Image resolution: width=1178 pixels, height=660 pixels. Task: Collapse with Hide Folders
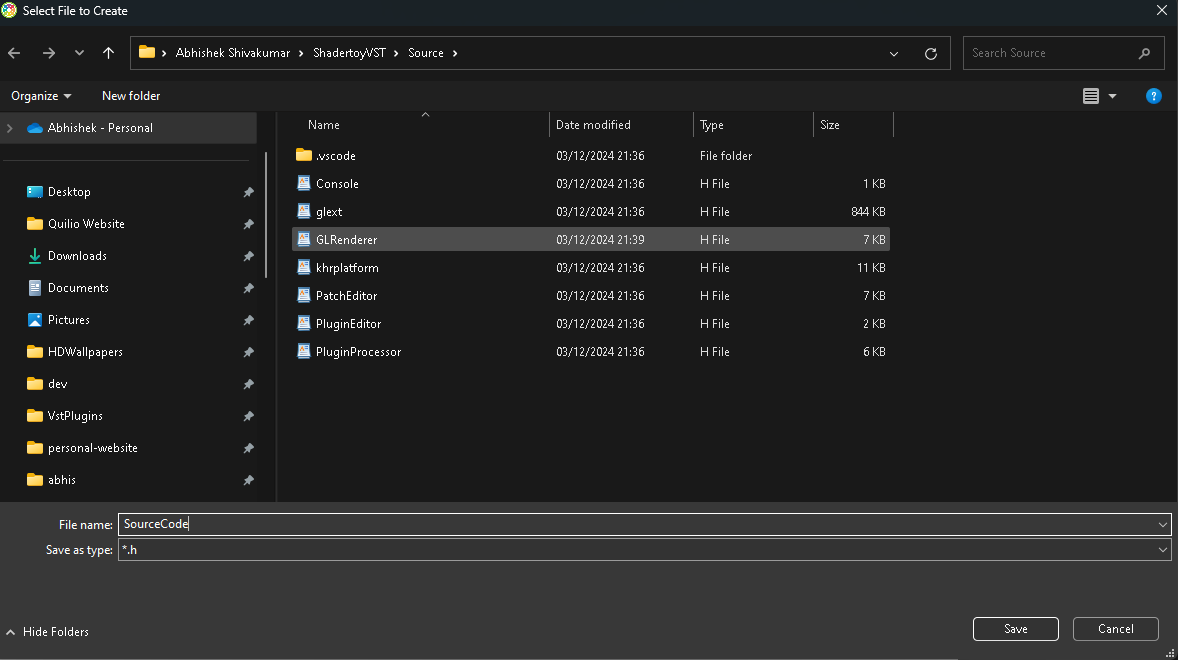click(x=47, y=632)
